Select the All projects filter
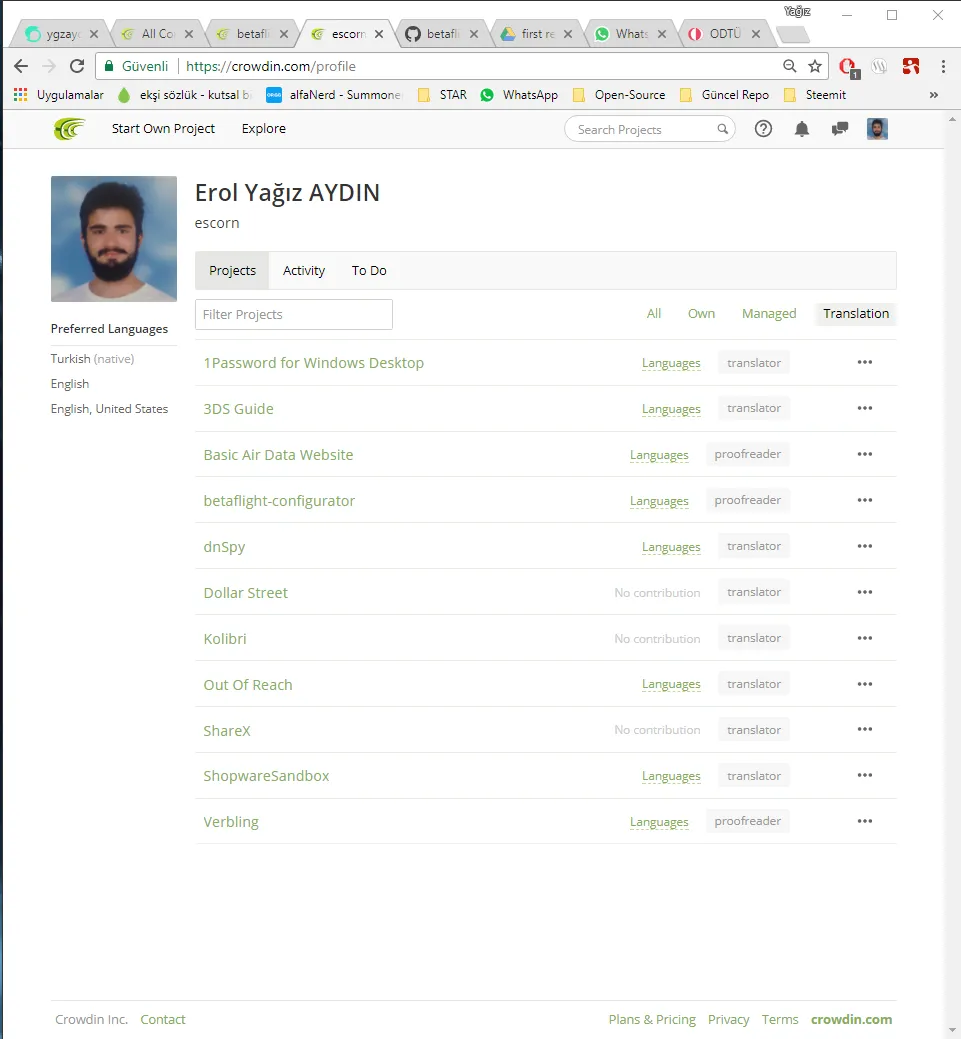Image resolution: width=961 pixels, height=1039 pixels. 653,313
